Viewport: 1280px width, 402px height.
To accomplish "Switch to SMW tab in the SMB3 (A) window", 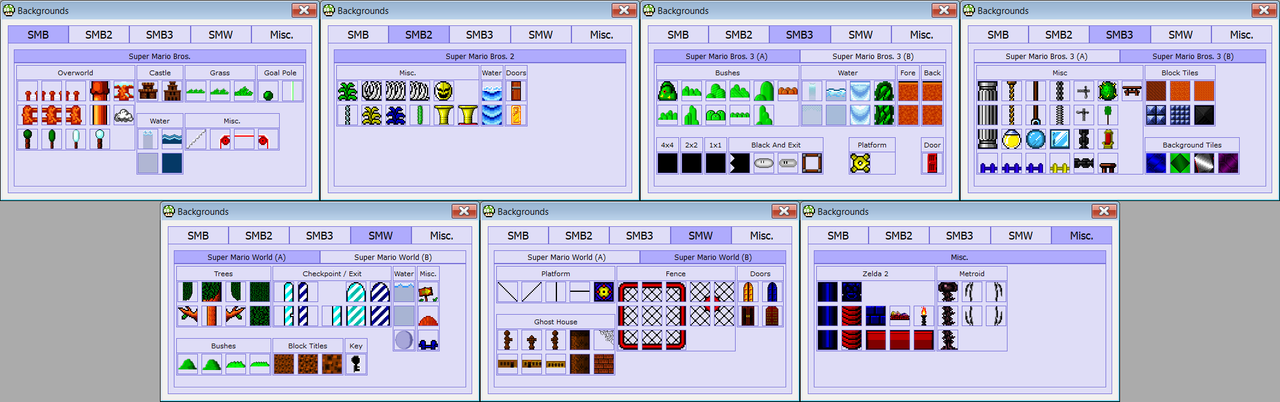I will pos(861,35).
